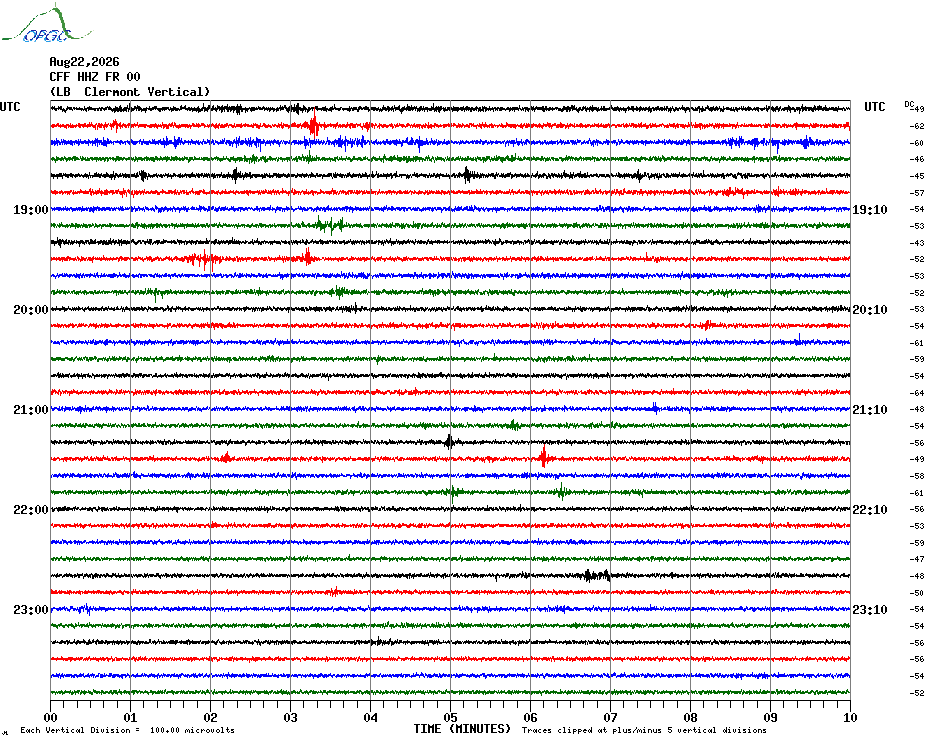This screenshot has height=744, width=930.
Task: Click the station code CFF HHZ FR 00
Action: [95, 77]
